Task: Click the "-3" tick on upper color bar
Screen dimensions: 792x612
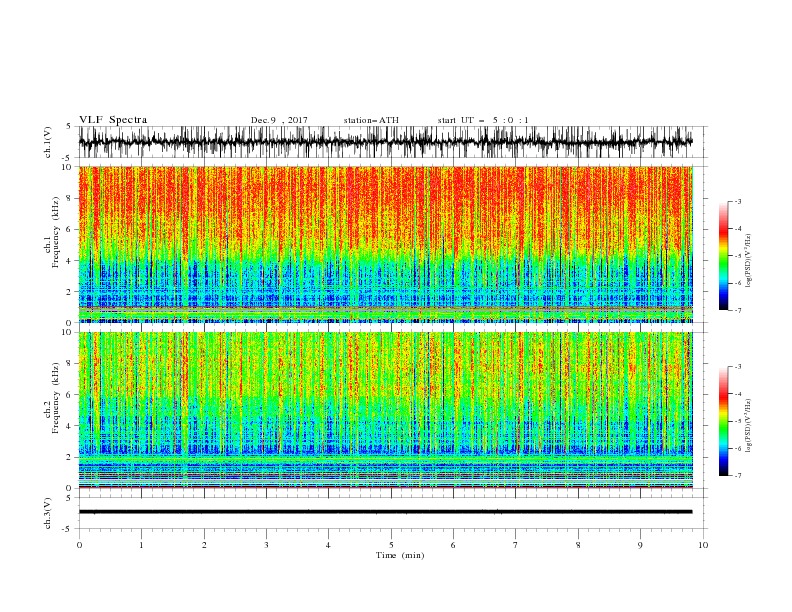Action: 738,201
